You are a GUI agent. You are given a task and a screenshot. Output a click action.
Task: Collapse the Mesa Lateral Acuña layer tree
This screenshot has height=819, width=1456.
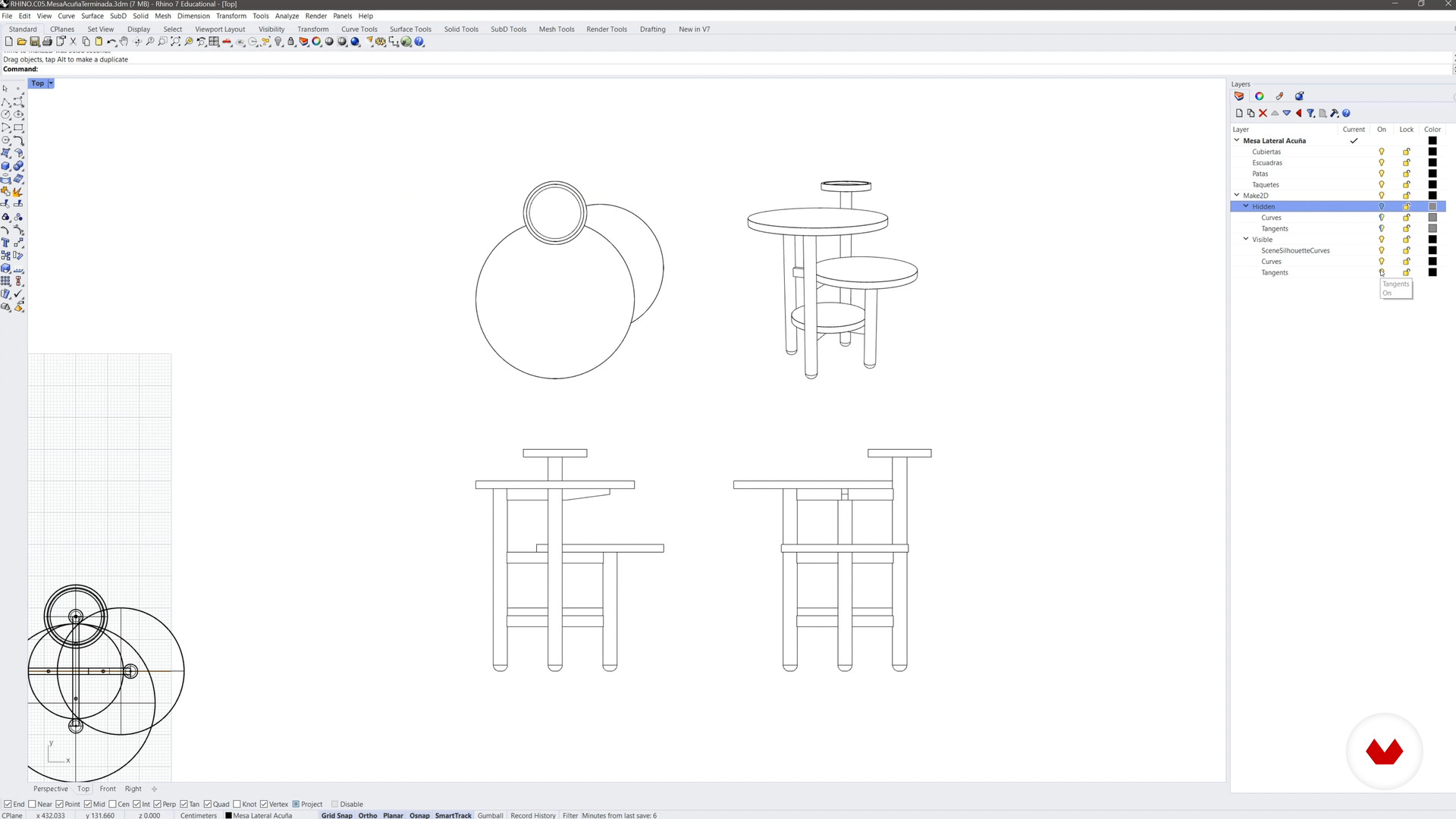pyautogui.click(x=1237, y=140)
